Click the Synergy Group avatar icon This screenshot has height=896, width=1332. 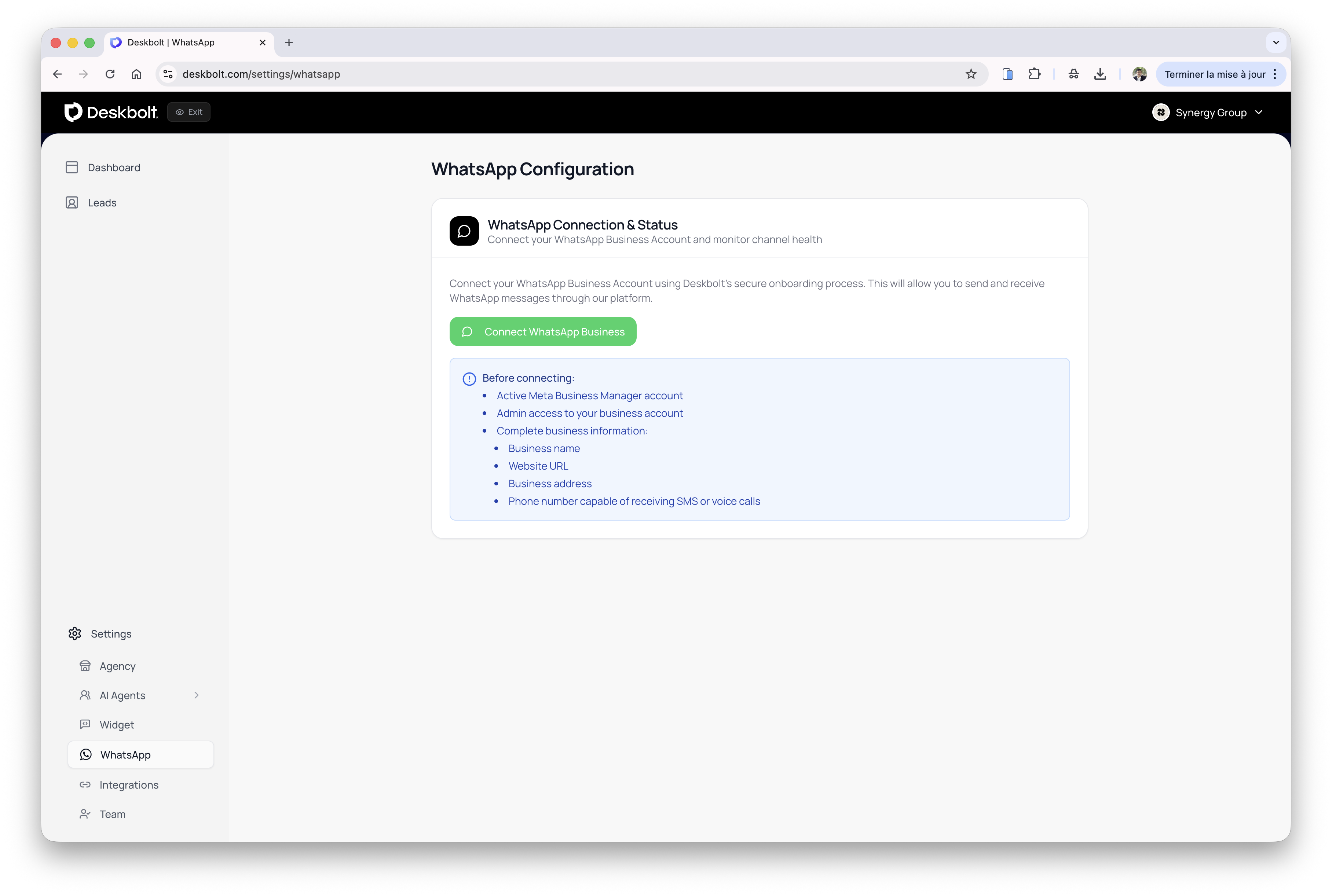point(1160,113)
